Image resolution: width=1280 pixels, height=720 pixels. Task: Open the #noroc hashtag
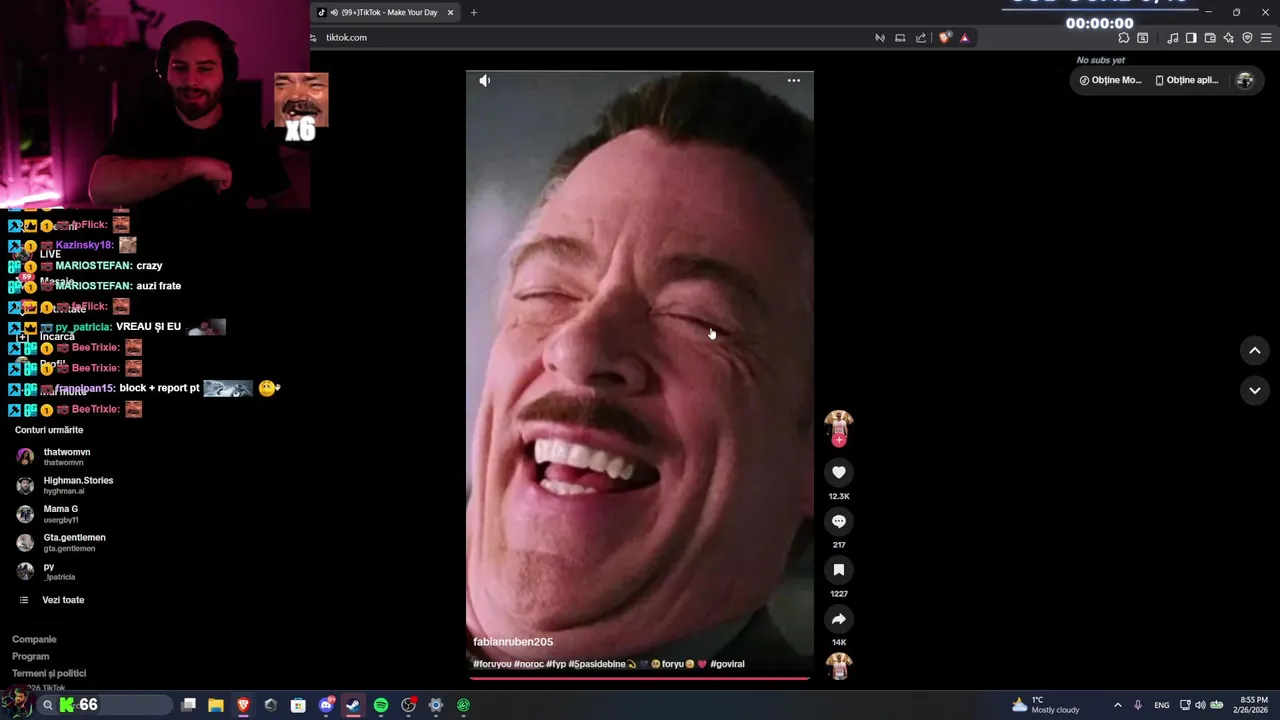point(529,664)
